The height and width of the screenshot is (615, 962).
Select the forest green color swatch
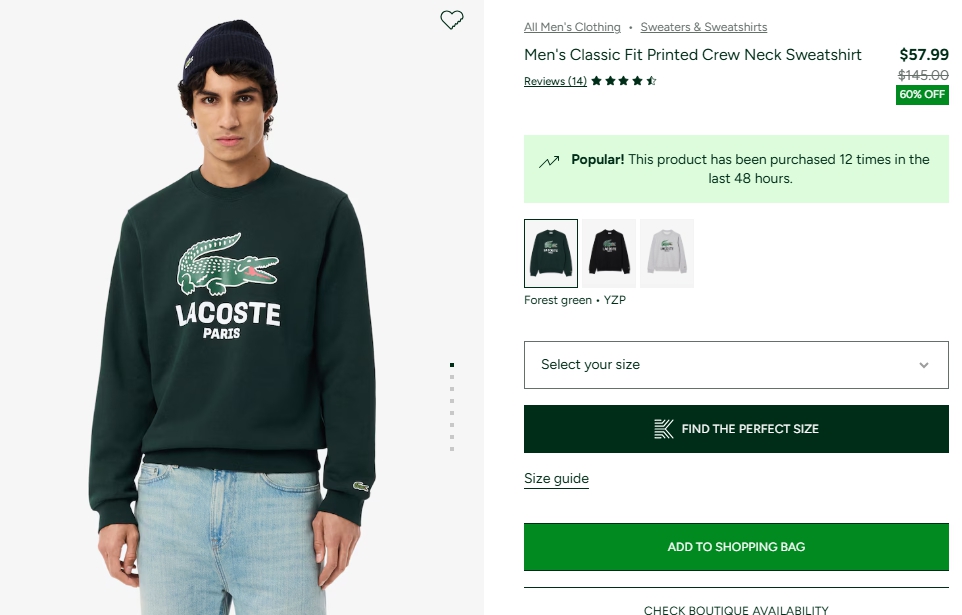[551, 253]
